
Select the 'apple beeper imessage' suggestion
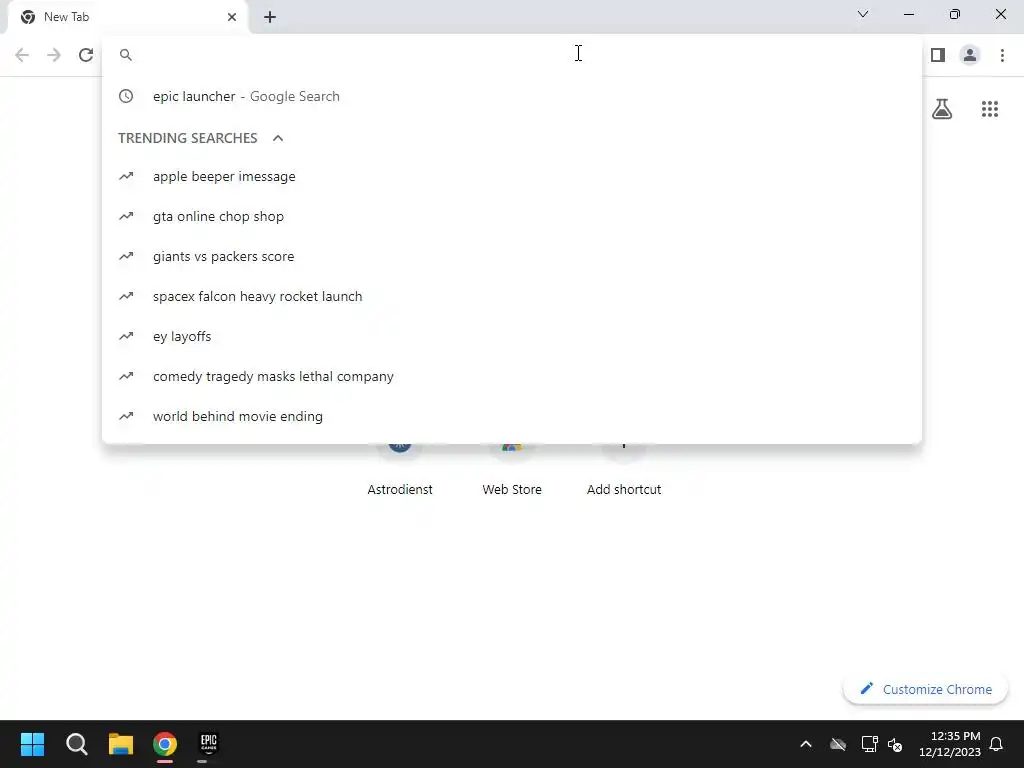pyautogui.click(x=512, y=176)
